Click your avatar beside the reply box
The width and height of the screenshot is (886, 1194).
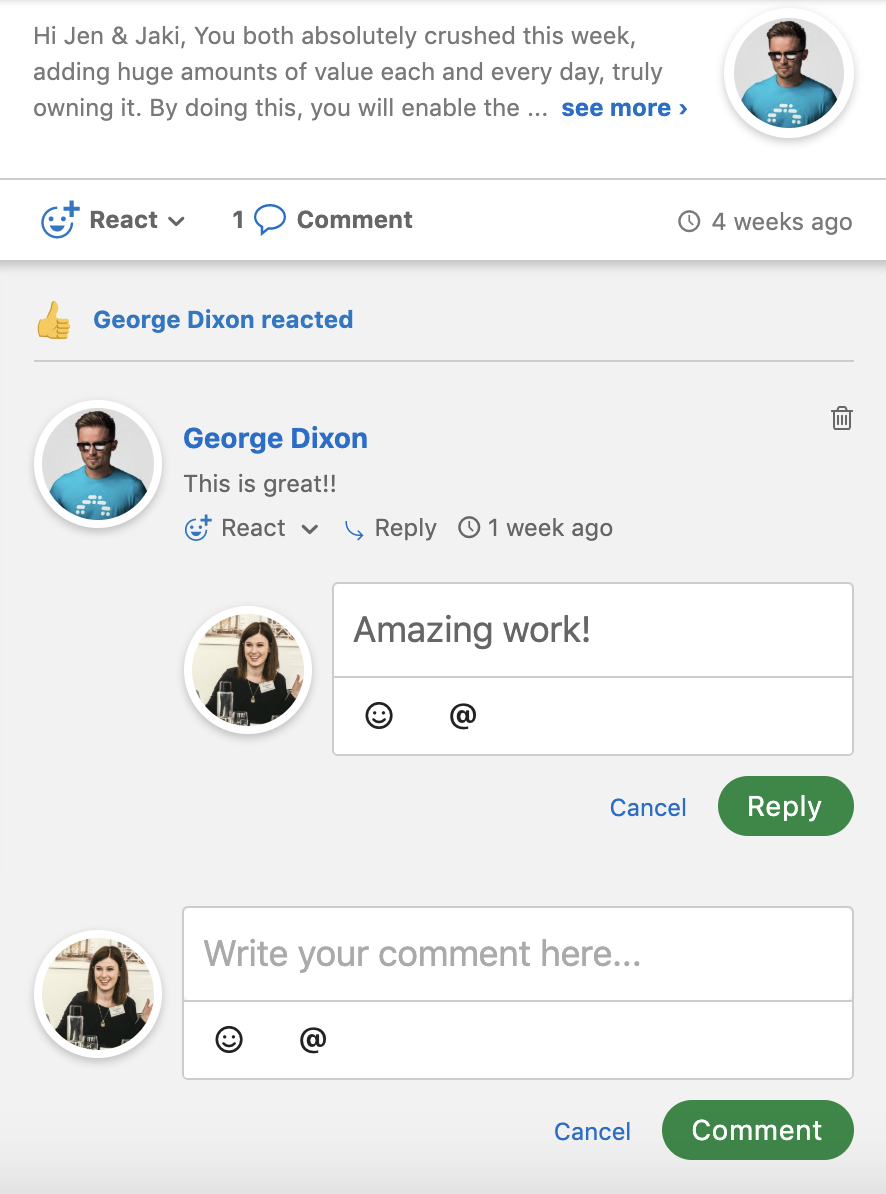248,670
